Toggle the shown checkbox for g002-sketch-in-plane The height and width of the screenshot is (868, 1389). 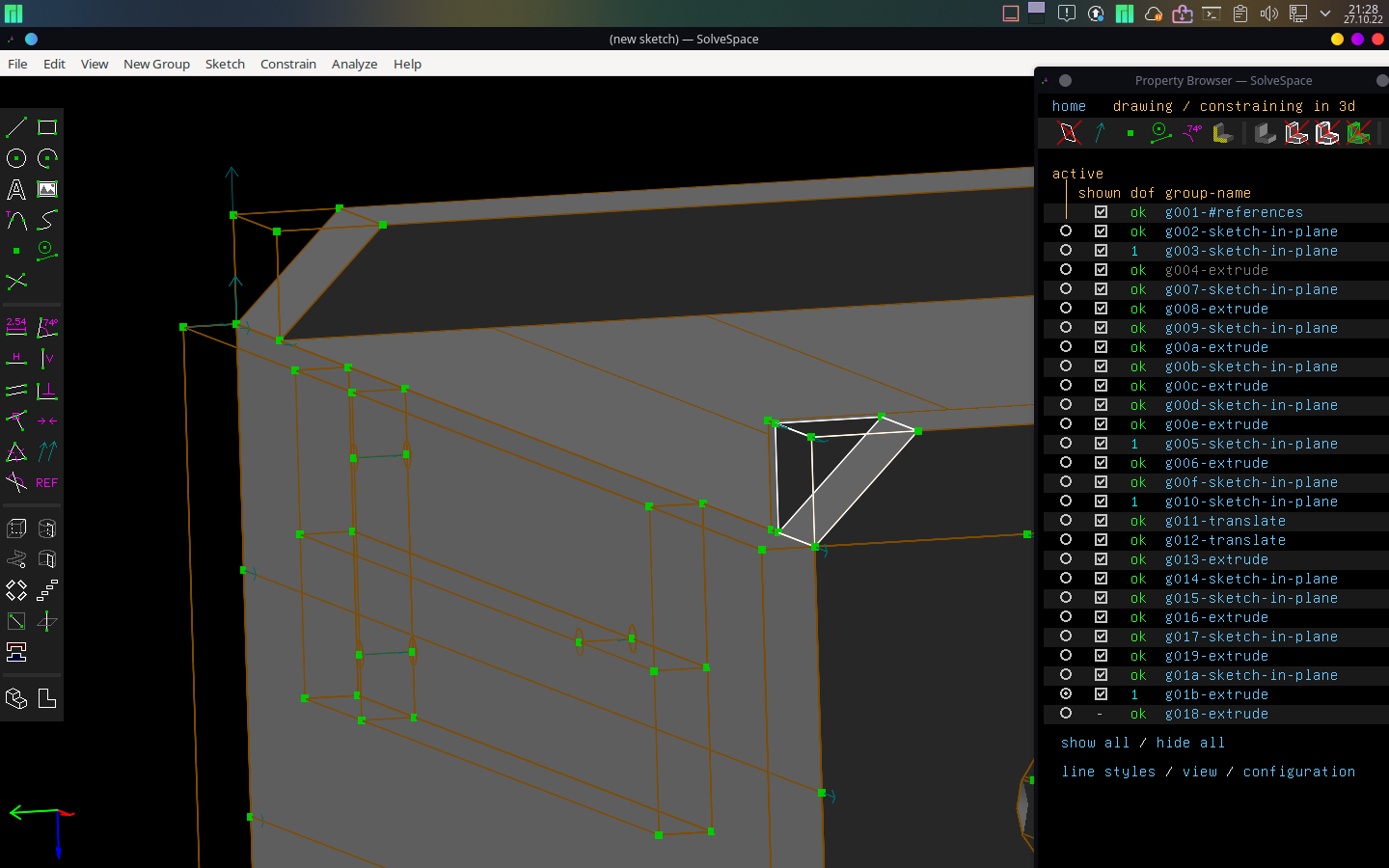pos(1101,231)
